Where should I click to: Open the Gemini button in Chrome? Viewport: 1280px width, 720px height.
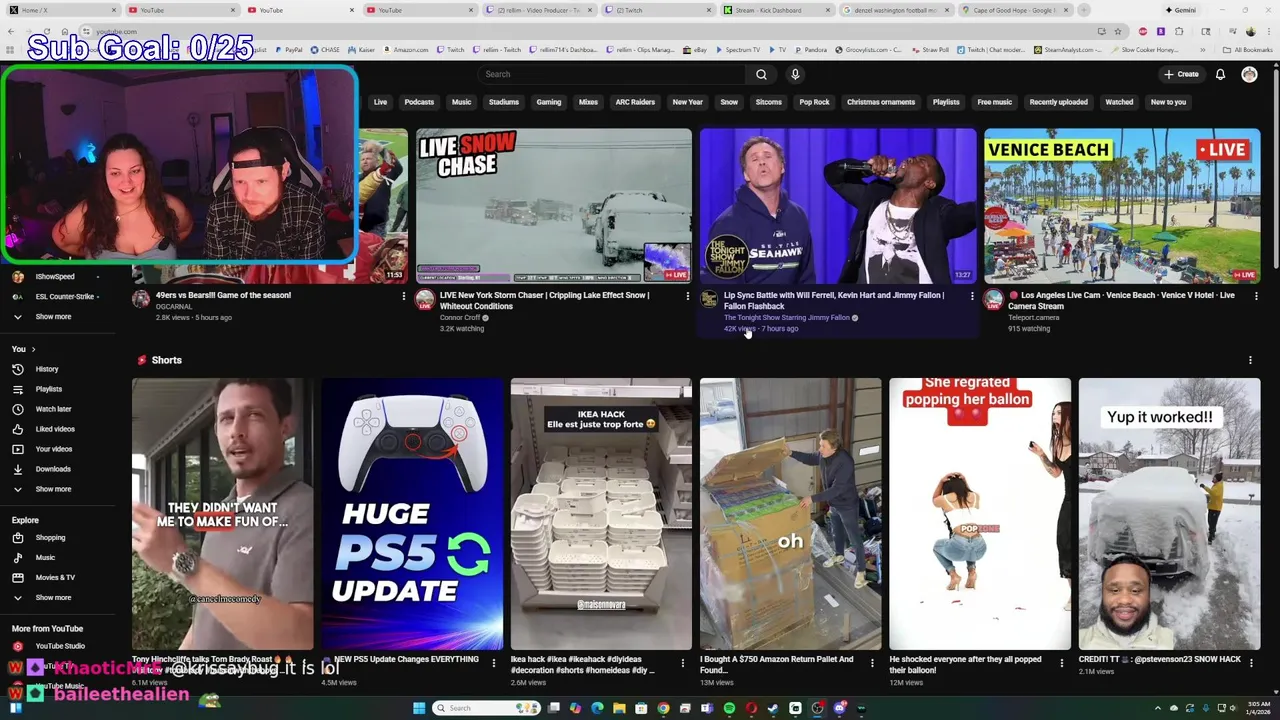point(1180,10)
